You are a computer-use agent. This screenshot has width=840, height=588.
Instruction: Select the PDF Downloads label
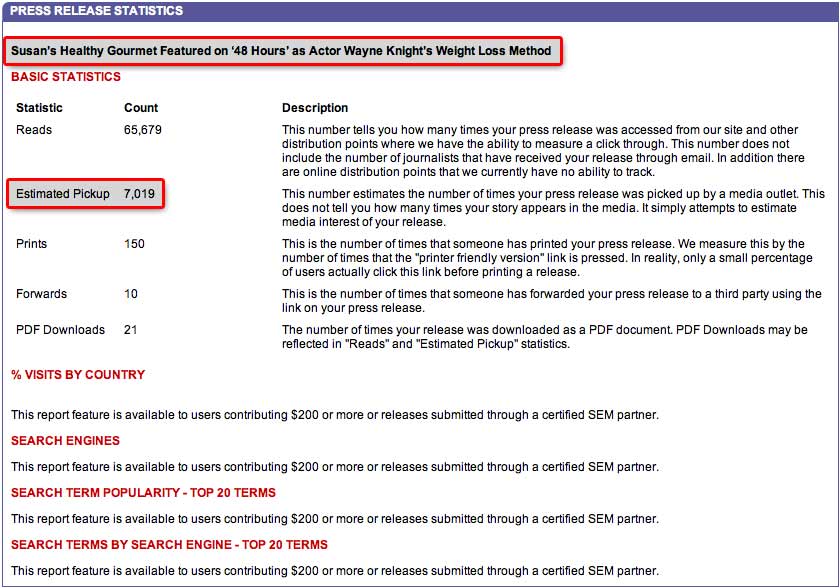[x=61, y=329]
